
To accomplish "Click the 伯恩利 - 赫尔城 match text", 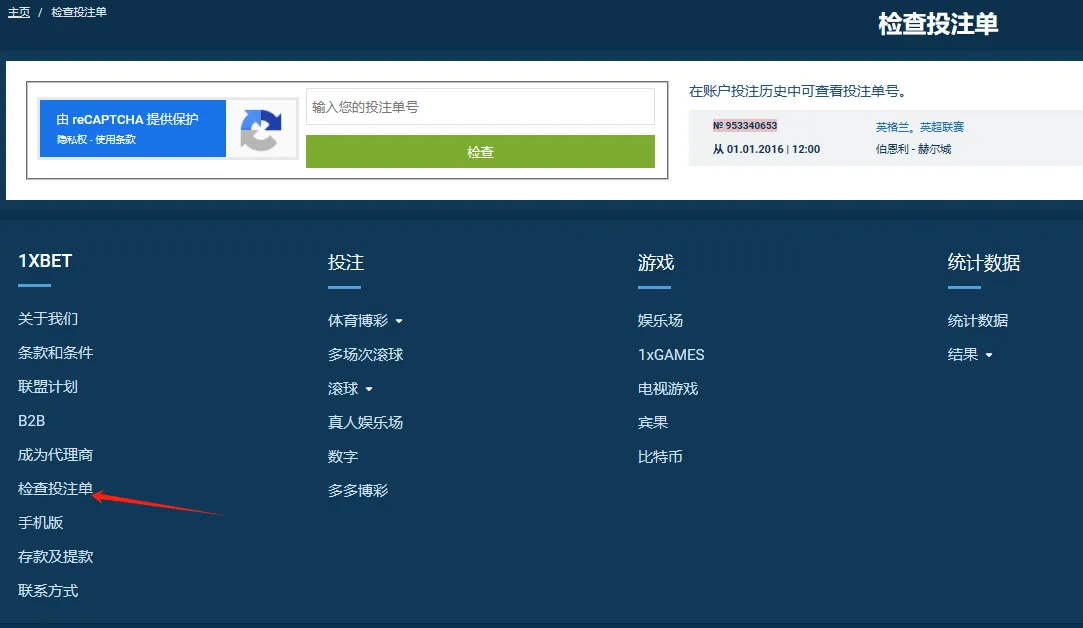I will point(913,149).
